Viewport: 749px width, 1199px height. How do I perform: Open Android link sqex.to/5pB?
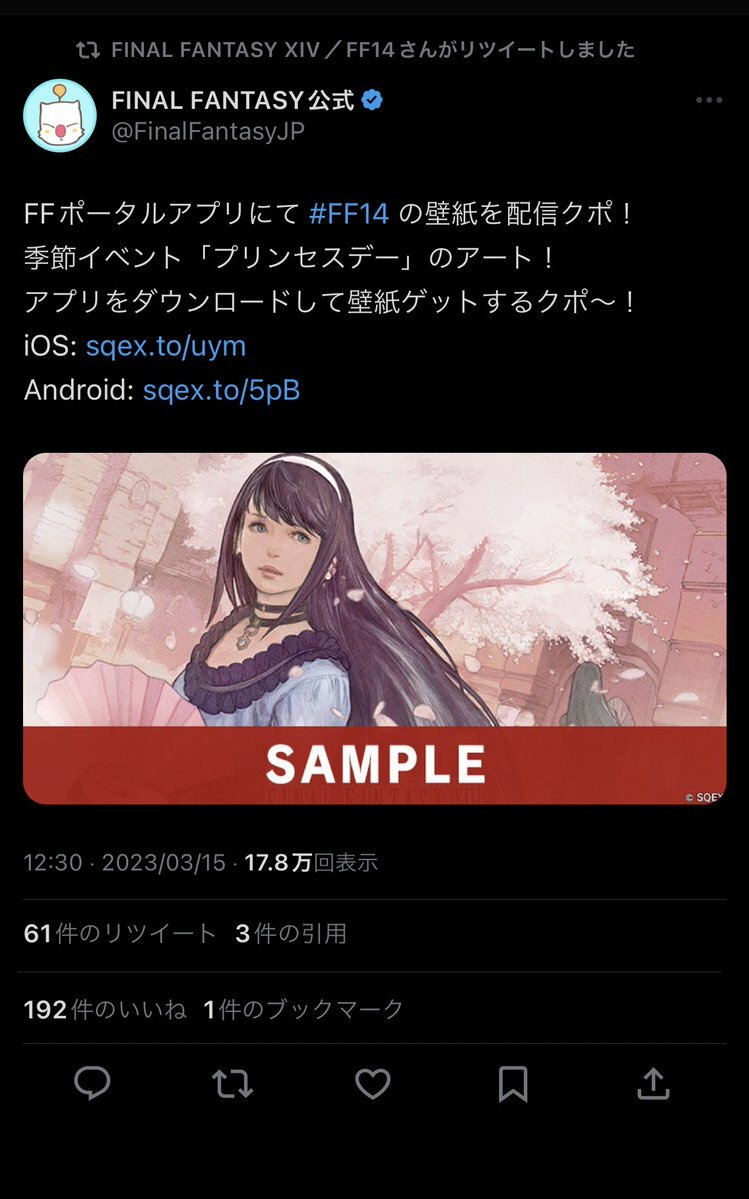(221, 390)
